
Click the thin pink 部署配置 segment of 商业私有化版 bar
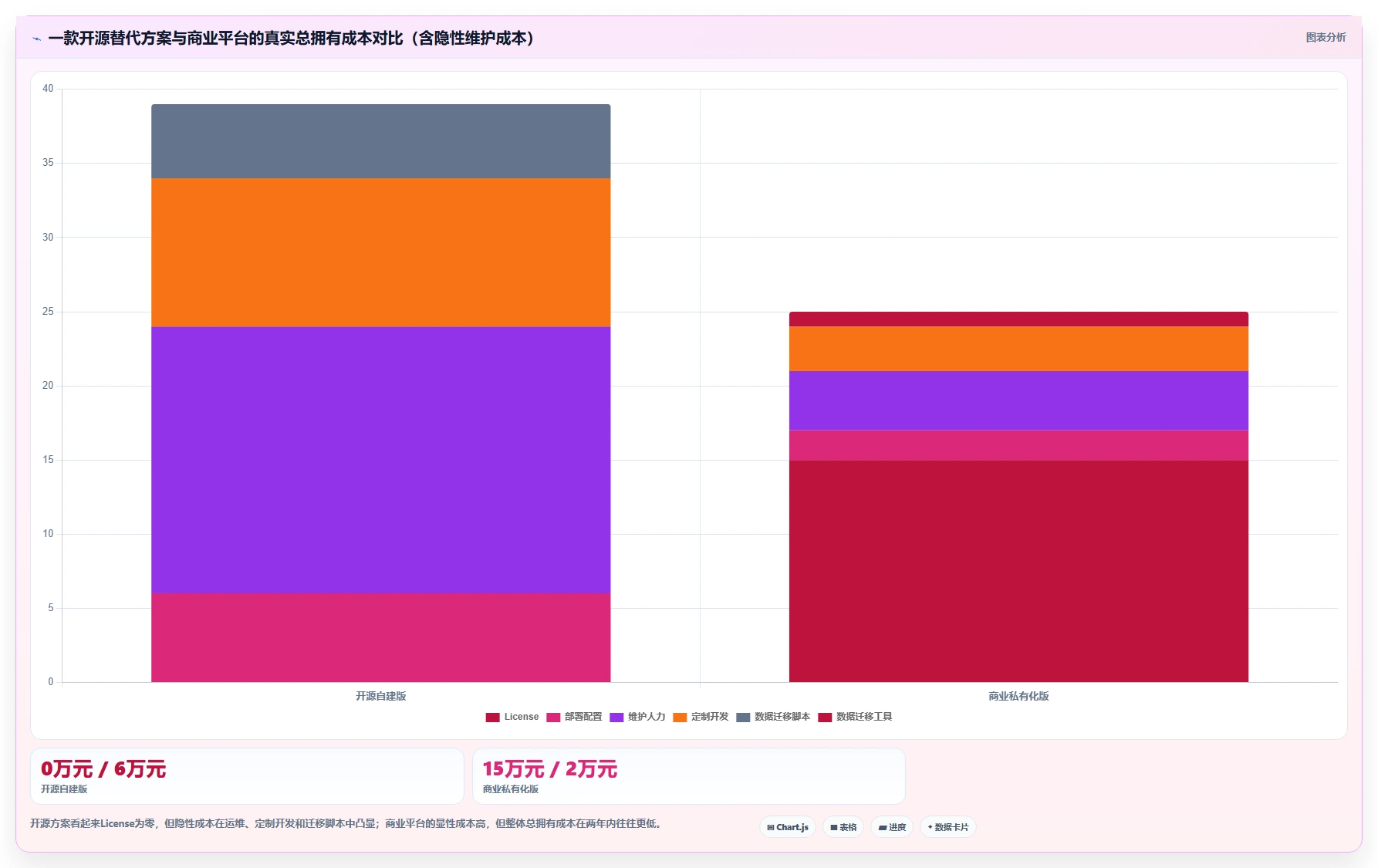tap(1018, 445)
